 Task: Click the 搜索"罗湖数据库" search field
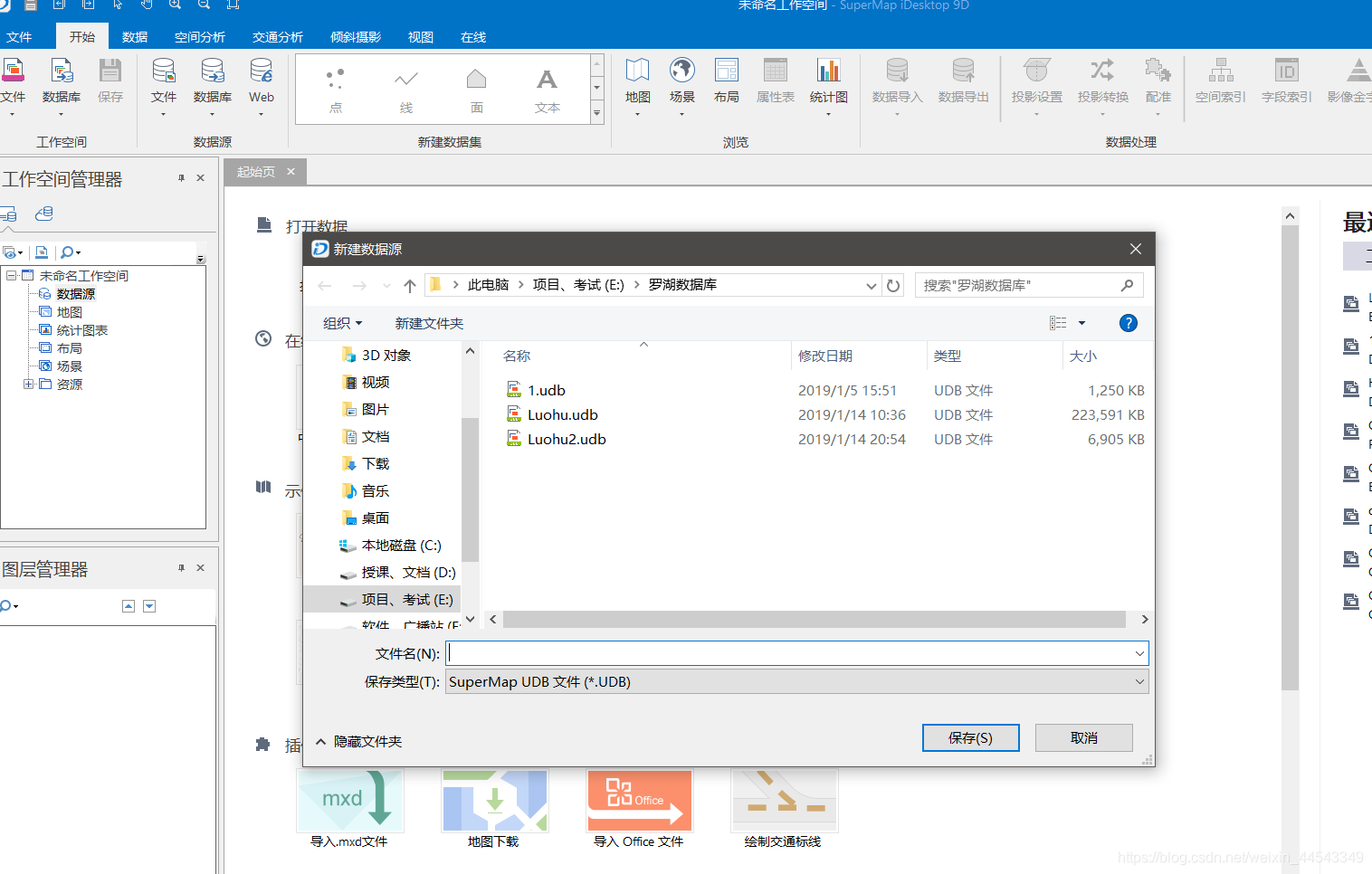[1029, 286]
